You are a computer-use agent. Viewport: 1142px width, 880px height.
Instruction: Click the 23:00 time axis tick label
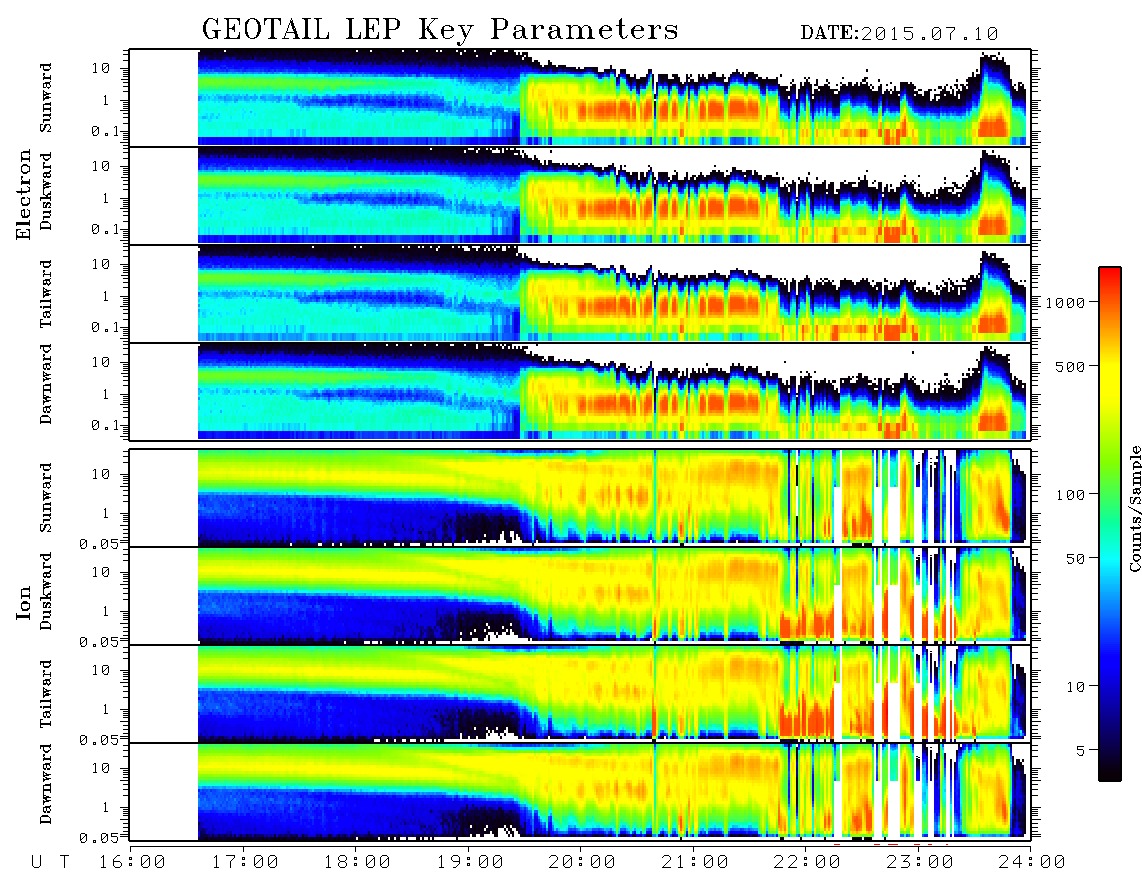coord(920,863)
